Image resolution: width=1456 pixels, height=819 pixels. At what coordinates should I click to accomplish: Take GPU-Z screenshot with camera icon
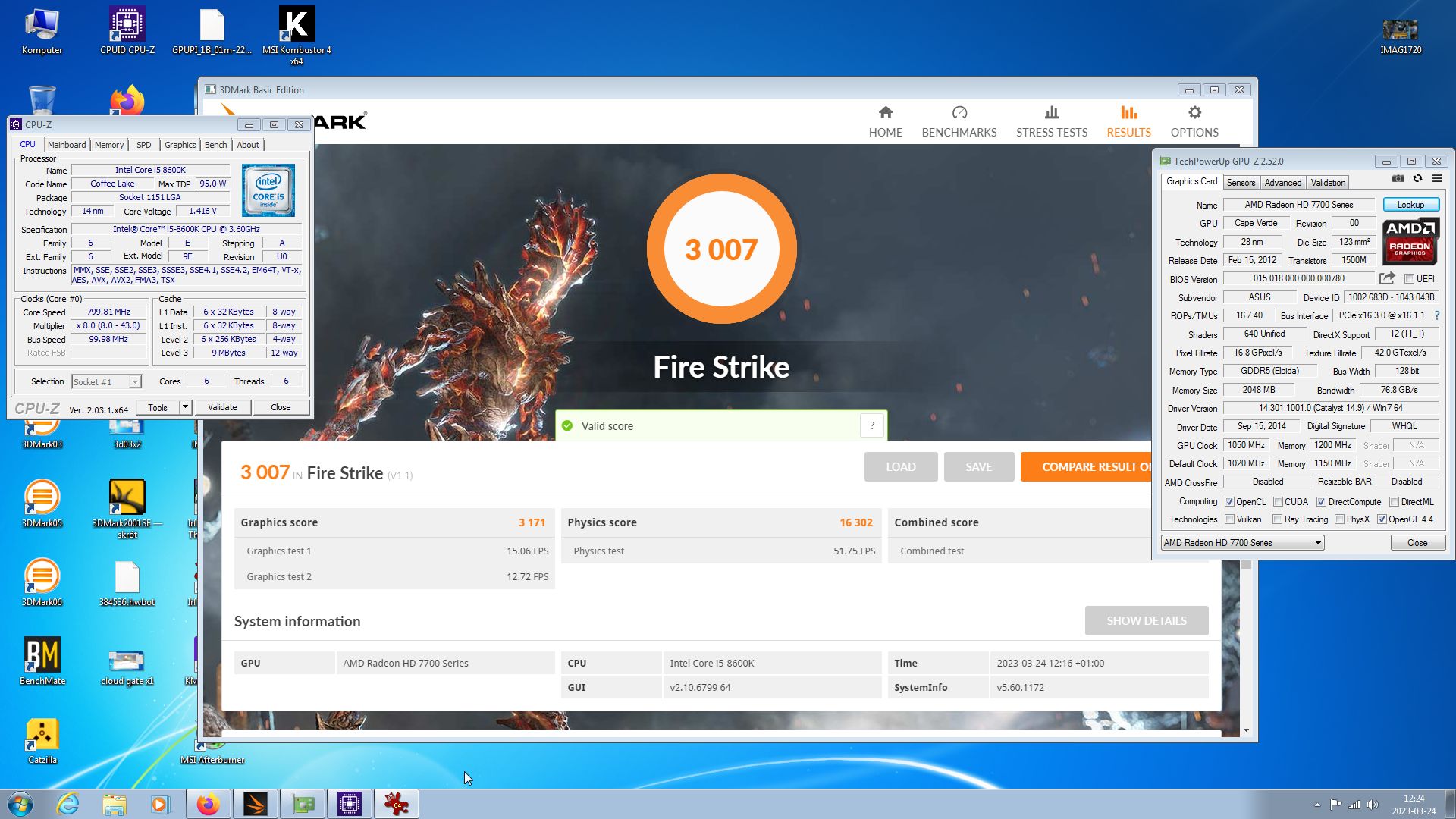(x=1398, y=179)
